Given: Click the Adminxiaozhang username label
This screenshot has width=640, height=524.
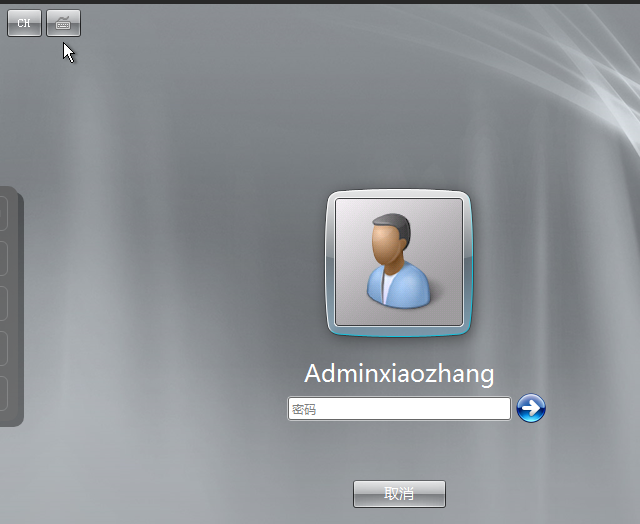Looking at the screenshot, I should point(399,374).
